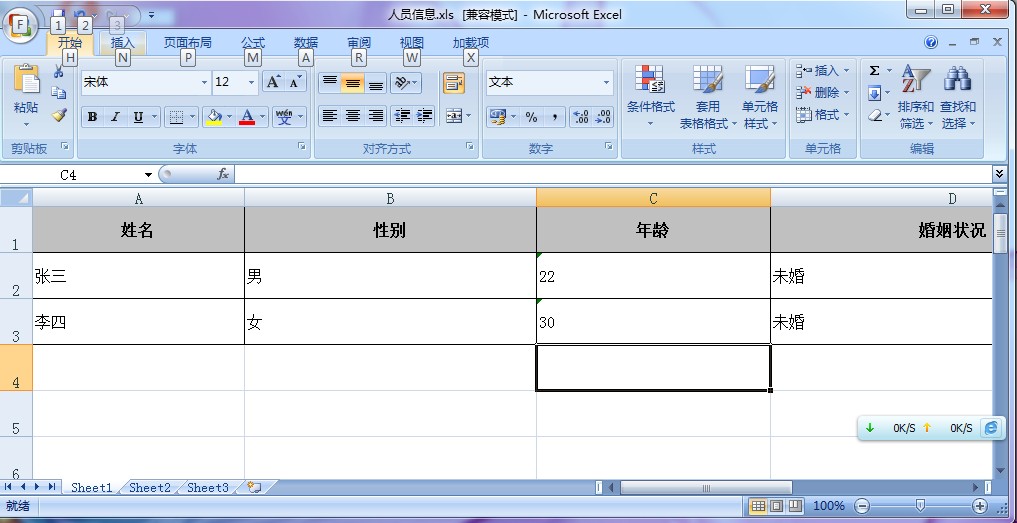Apply accounting number format icon
The width and height of the screenshot is (1017, 523).
pos(498,117)
